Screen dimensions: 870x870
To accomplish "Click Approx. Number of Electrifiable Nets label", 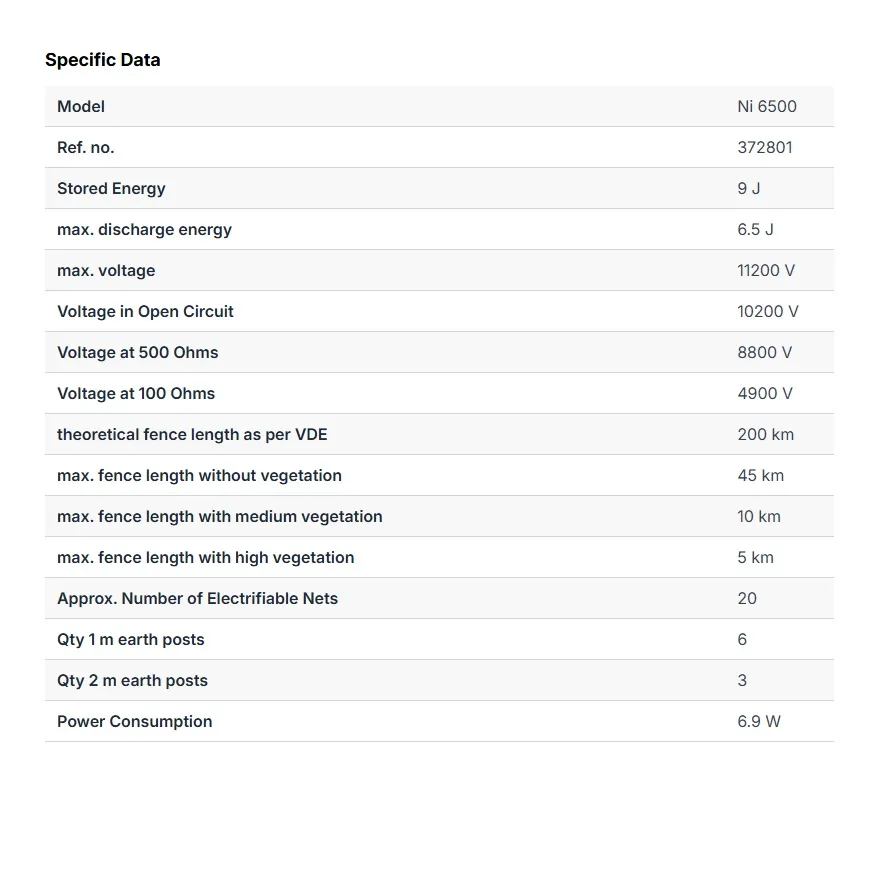I will point(198,599).
